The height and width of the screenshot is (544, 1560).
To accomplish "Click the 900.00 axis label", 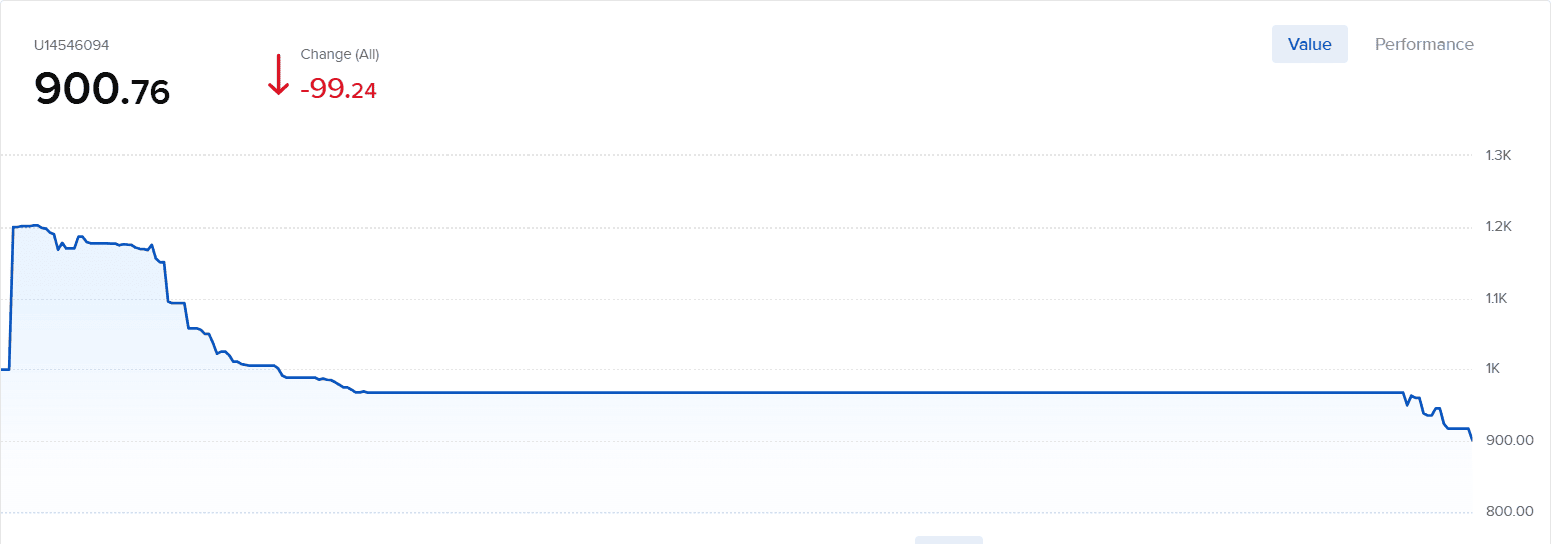I will tap(1510, 440).
